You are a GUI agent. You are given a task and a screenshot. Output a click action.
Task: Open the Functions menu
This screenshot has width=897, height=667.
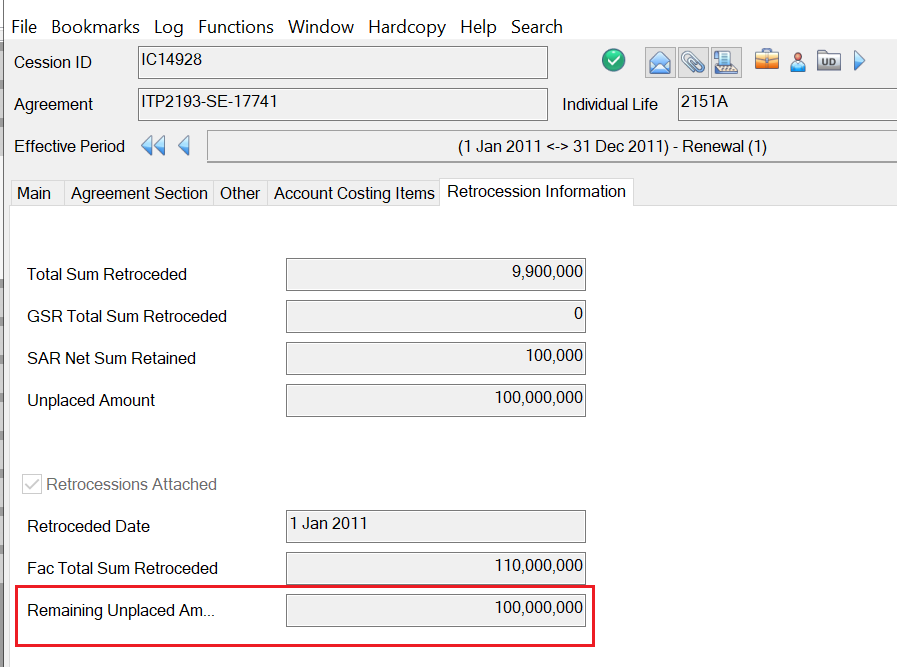pos(236,27)
